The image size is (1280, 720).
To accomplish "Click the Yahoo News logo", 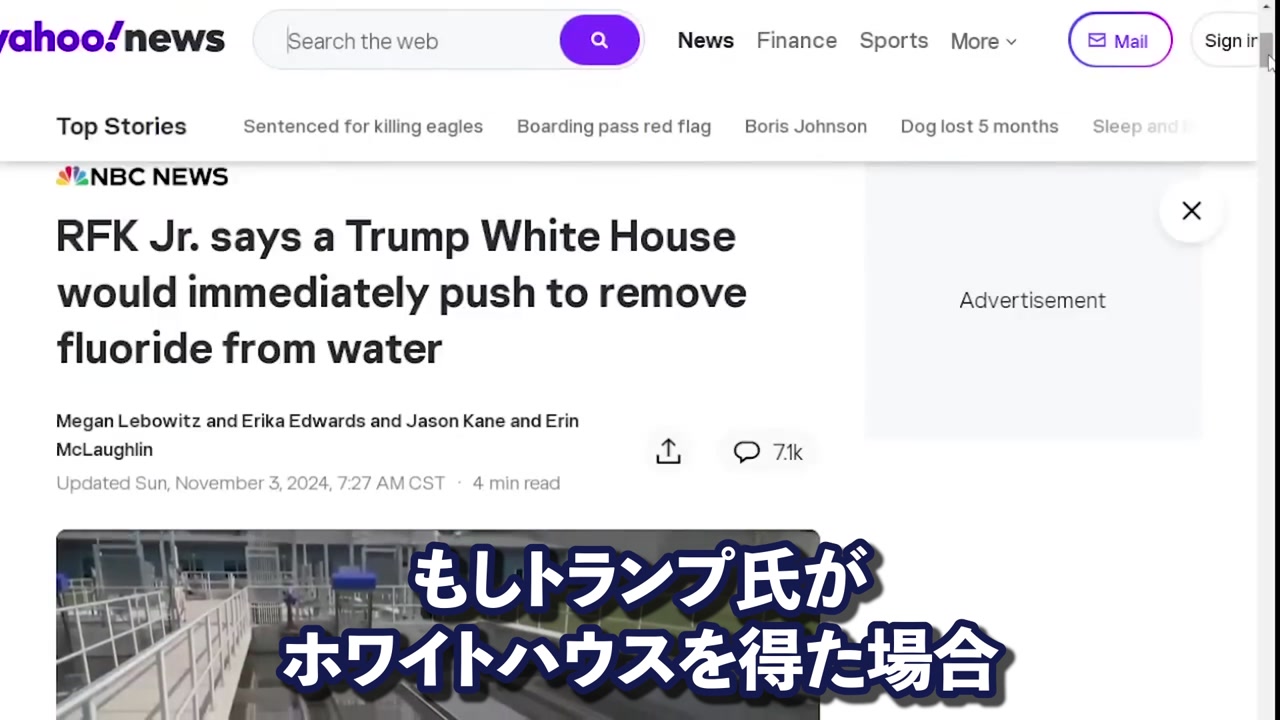I will [x=112, y=39].
